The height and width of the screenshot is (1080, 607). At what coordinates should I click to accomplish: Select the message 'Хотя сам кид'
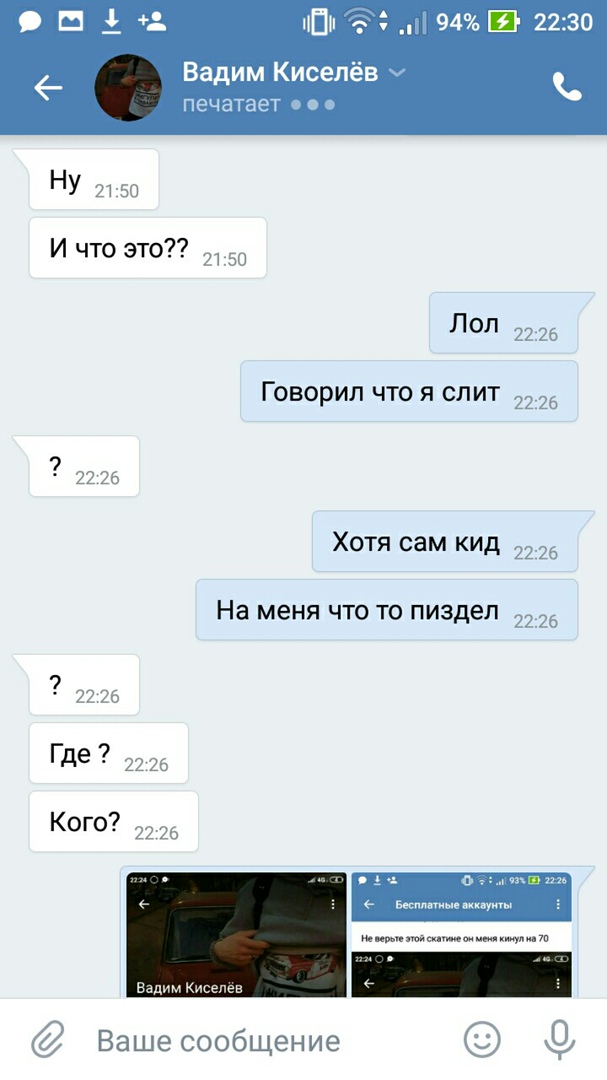444,541
